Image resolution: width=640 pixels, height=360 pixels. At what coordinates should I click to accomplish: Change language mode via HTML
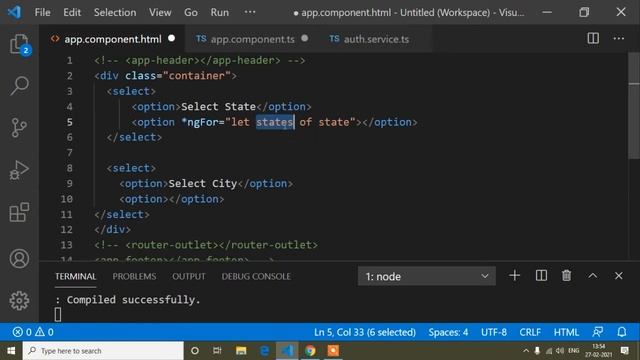tap(566, 332)
